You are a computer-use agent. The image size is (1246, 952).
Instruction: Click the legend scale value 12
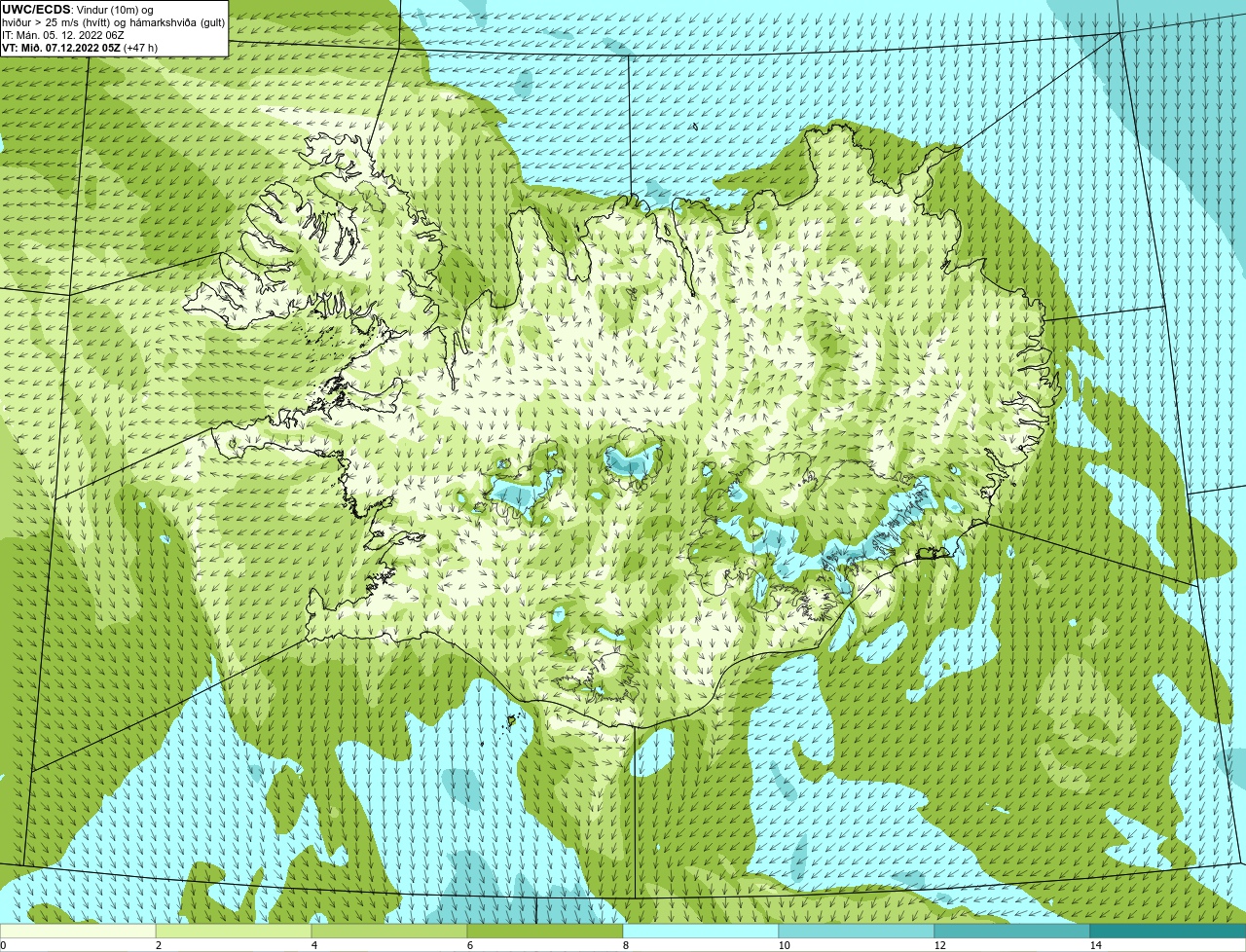click(939, 945)
